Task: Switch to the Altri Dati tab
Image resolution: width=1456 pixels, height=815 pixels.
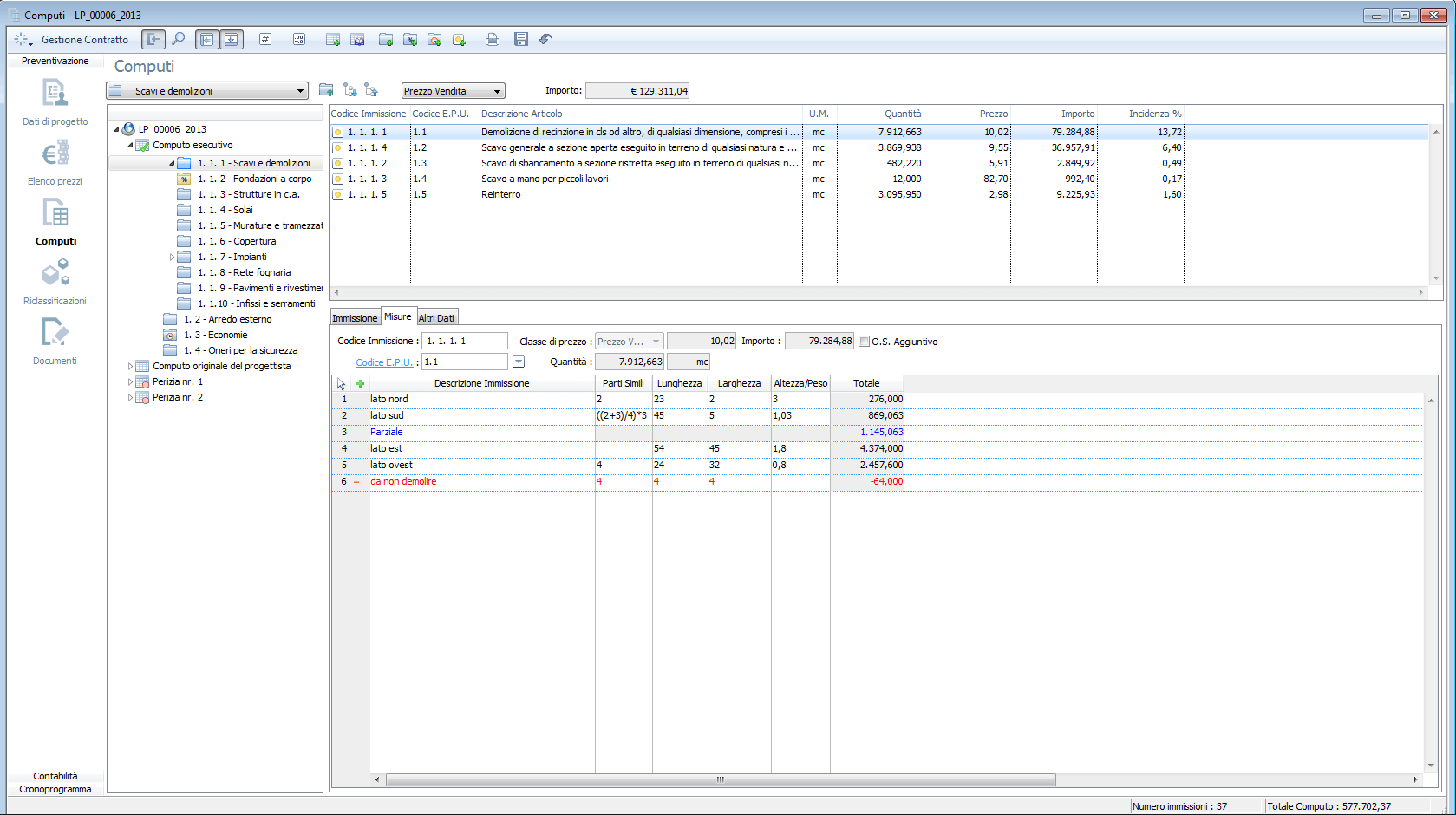Action: tap(436, 318)
